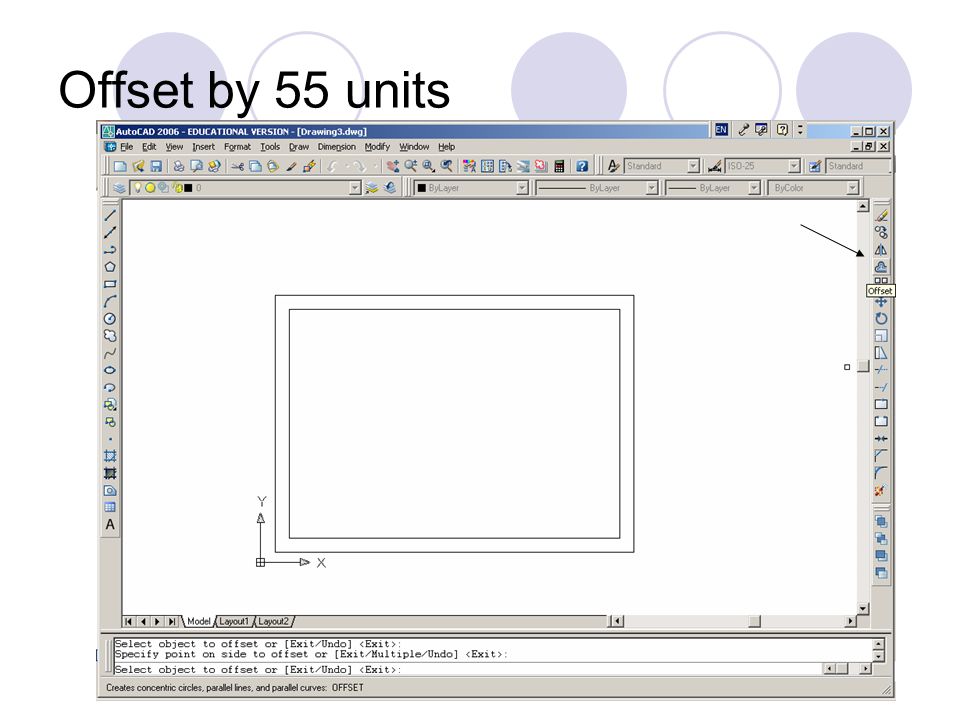Click the Text Style manager icon
This screenshot has height=720, width=960.
click(613, 166)
